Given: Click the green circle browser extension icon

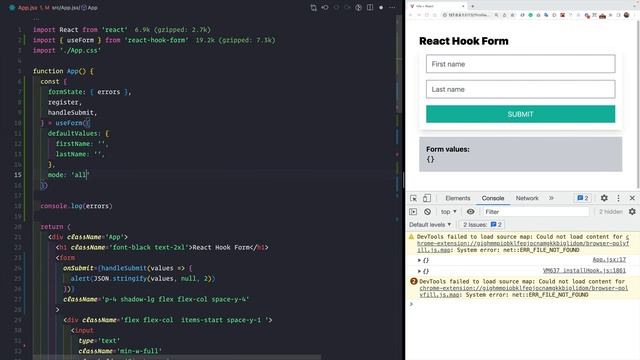Looking at the screenshot, I should (x=531, y=15).
